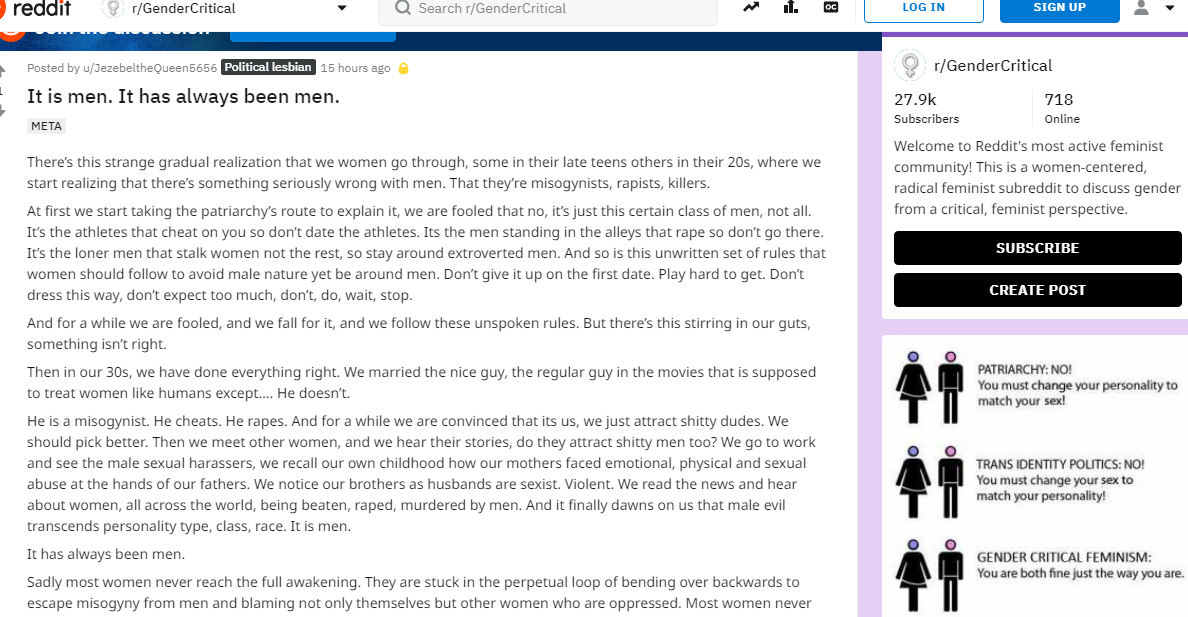Open the u/JezebeltheQueen5656 profile link

pyautogui.click(x=150, y=68)
